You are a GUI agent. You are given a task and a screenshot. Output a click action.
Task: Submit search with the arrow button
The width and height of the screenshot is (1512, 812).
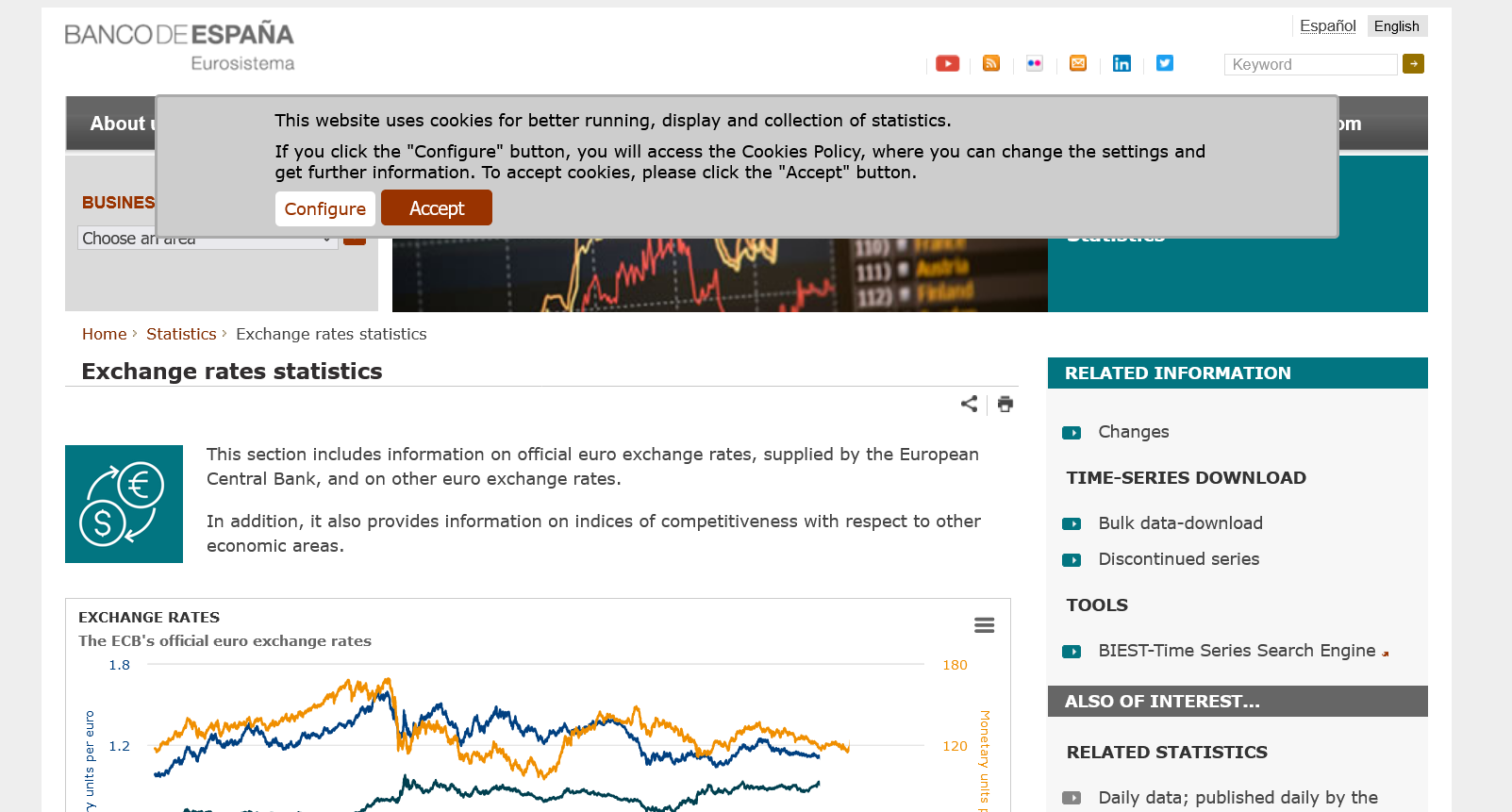pyautogui.click(x=1413, y=63)
